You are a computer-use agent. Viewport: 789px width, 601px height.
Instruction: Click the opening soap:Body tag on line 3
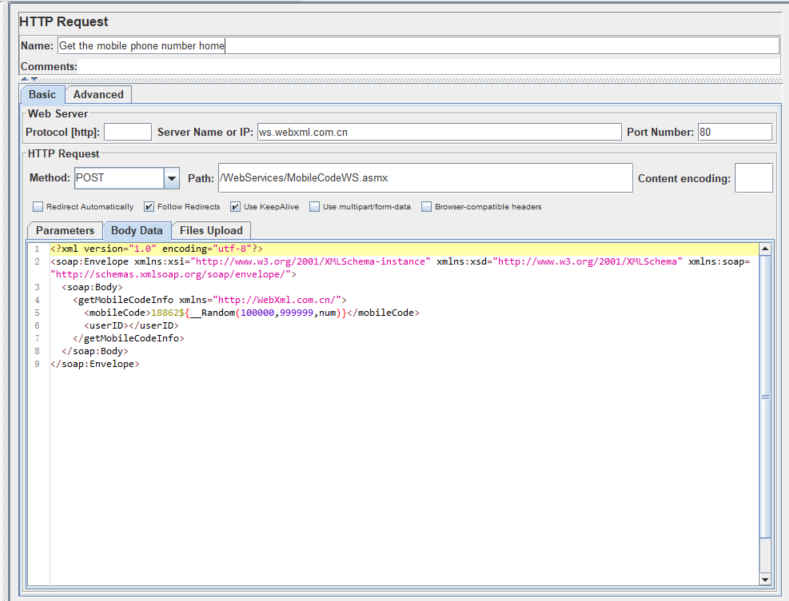[x=92, y=287]
